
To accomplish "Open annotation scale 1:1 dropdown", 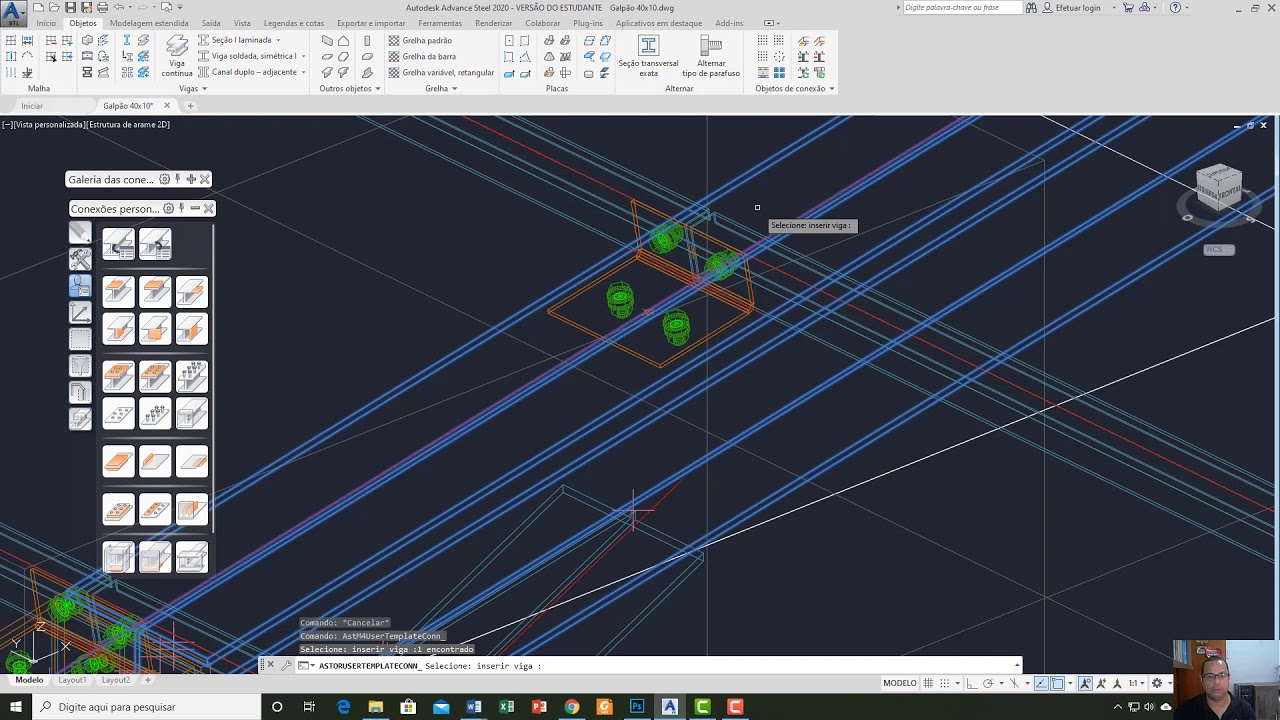I will (x=1137, y=683).
